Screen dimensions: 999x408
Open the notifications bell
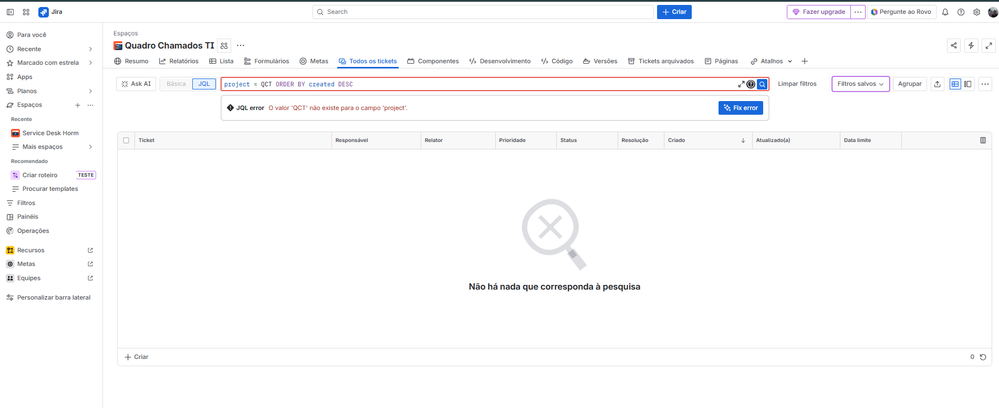945,12
